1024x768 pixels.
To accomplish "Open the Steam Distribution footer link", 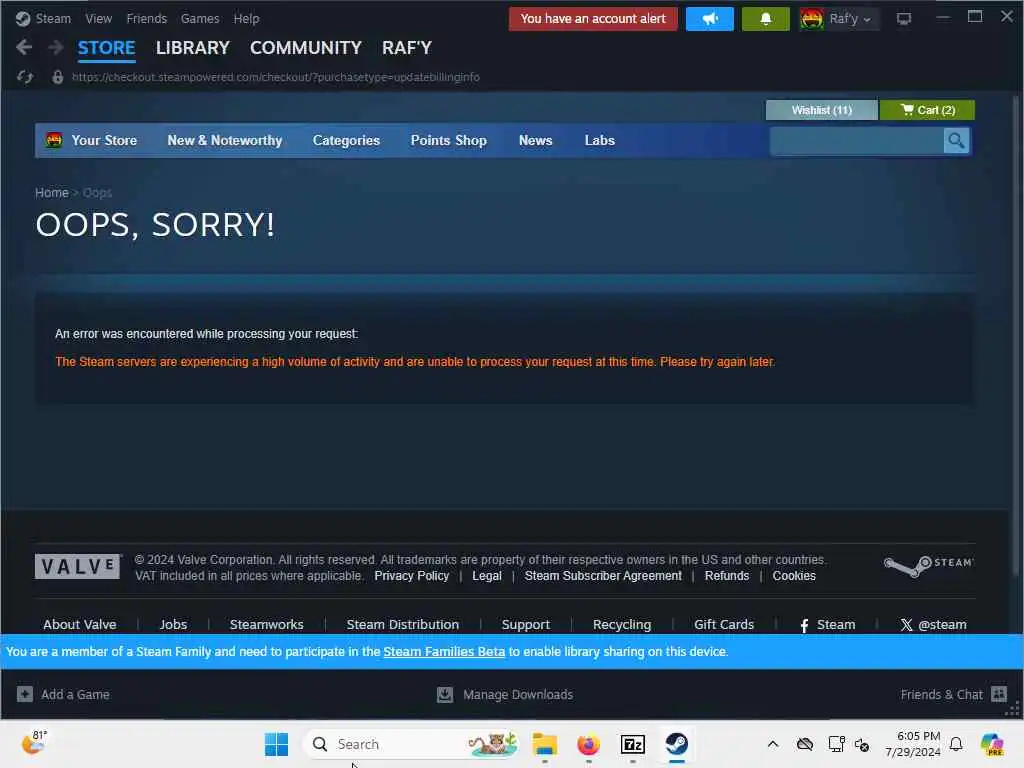I will (403, 624).
